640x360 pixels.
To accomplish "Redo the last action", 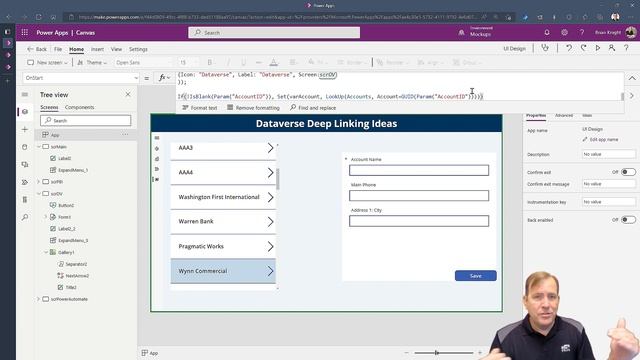I will click(x=584, y=48).
